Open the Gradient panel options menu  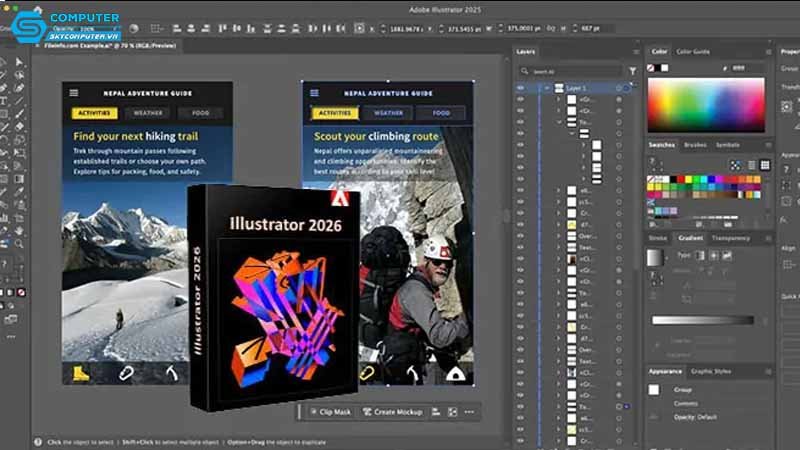pyautogui.click(x=768, y=238)
